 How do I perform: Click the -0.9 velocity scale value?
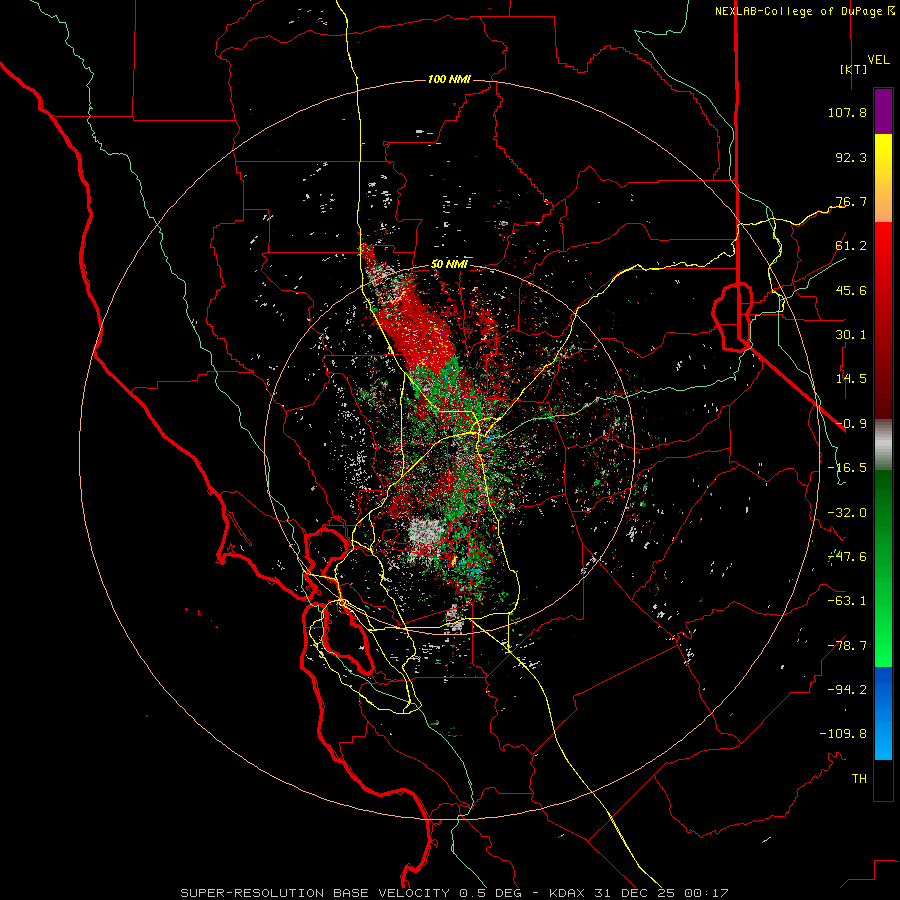pyautogui.click(x=851, y=424)
